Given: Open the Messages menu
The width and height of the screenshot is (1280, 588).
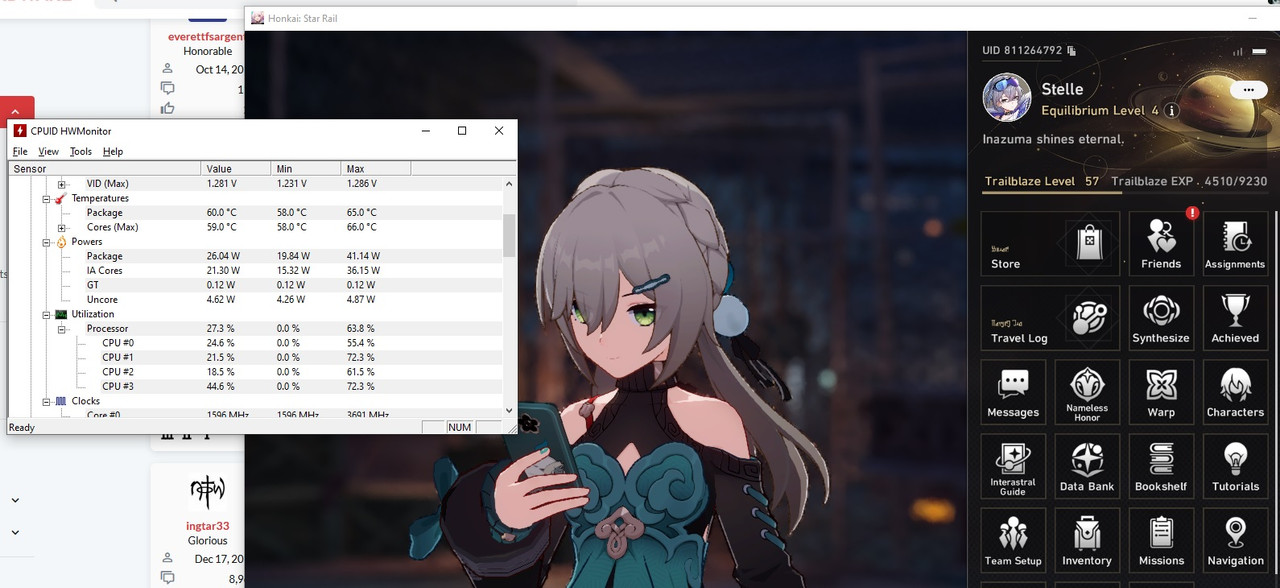Looking at the screenshot, I should 1013,392.
